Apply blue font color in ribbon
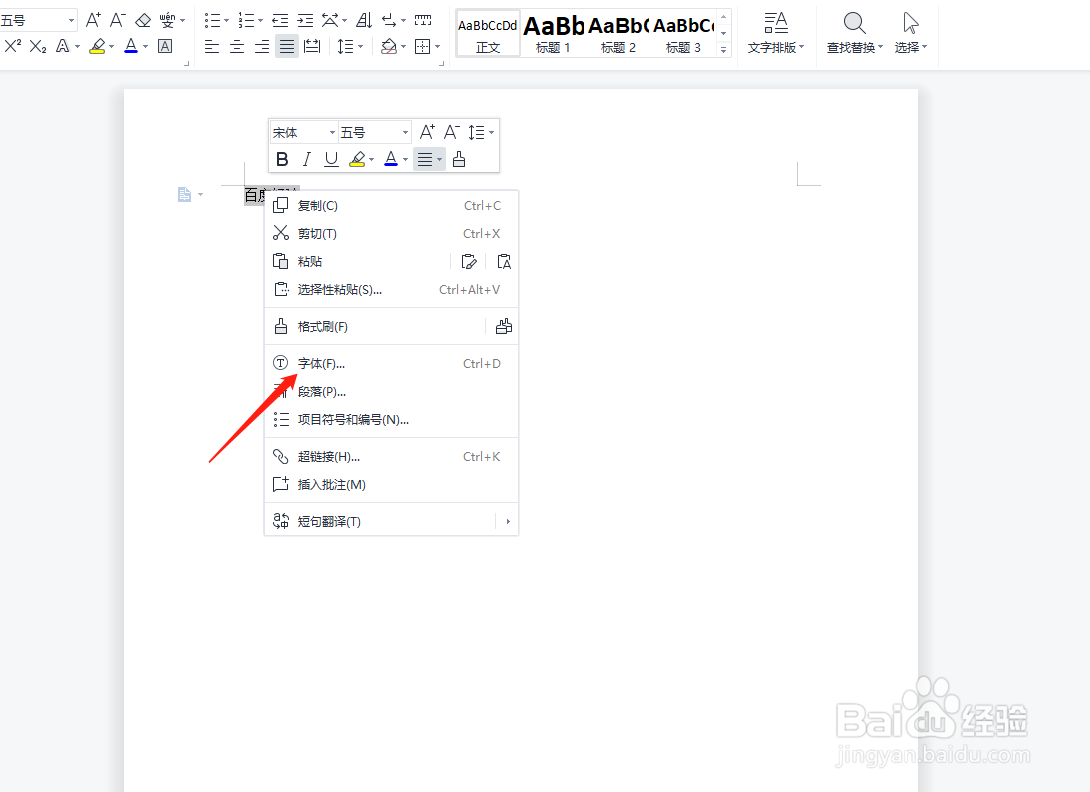This screenshot has height=792, width=1090. 131,47
